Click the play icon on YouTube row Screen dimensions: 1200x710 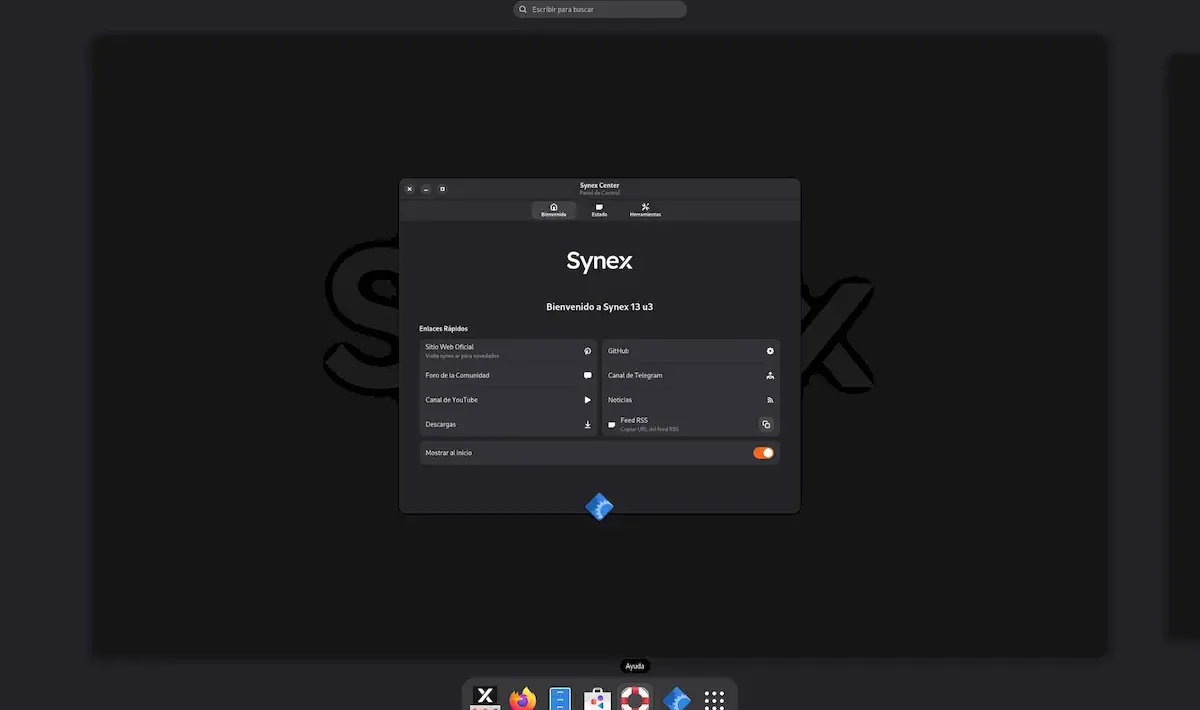[x=588, y=400]
